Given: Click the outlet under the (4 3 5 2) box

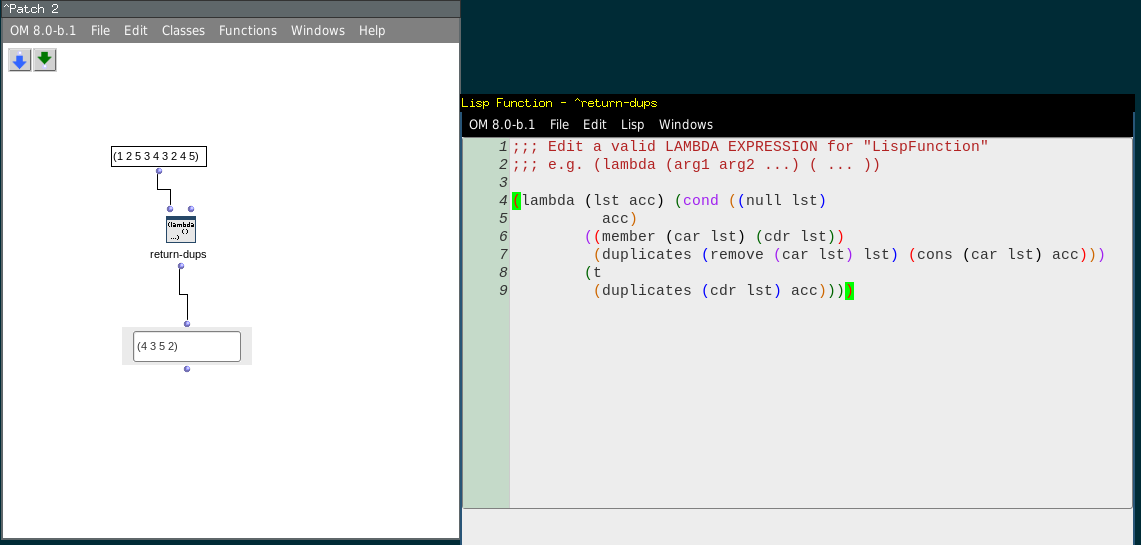Looking at the screenshot, I should 187,369.
